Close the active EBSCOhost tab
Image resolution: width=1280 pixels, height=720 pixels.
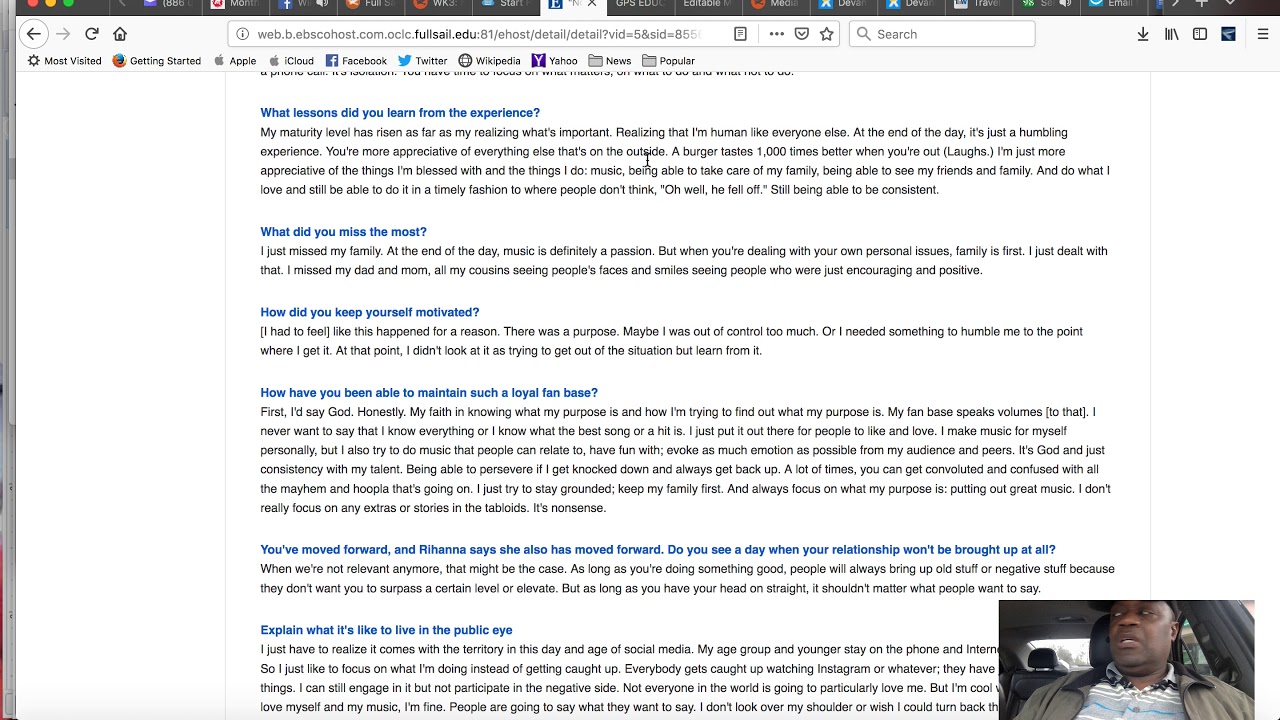tap(591, 4)
